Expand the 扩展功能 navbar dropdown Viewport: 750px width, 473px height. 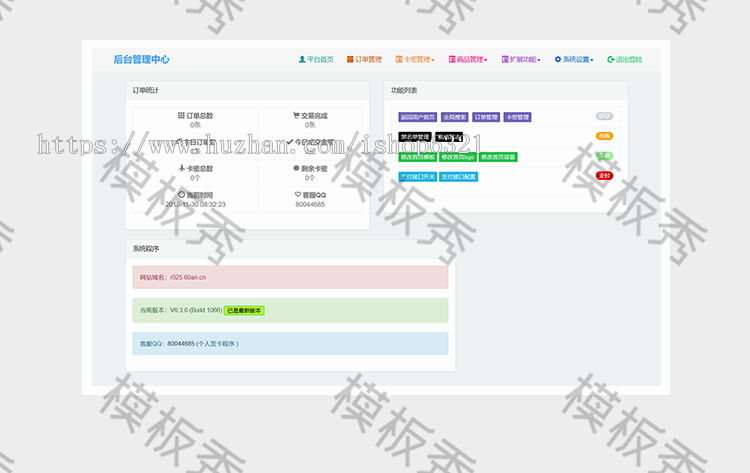click(x=521, y=59)
